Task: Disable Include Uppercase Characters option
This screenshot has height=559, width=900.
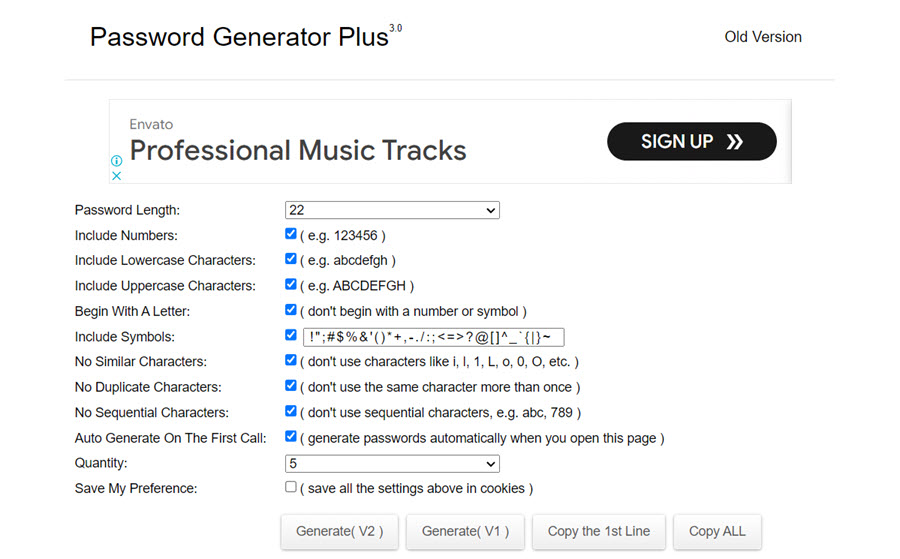Action: pos(290,285)
